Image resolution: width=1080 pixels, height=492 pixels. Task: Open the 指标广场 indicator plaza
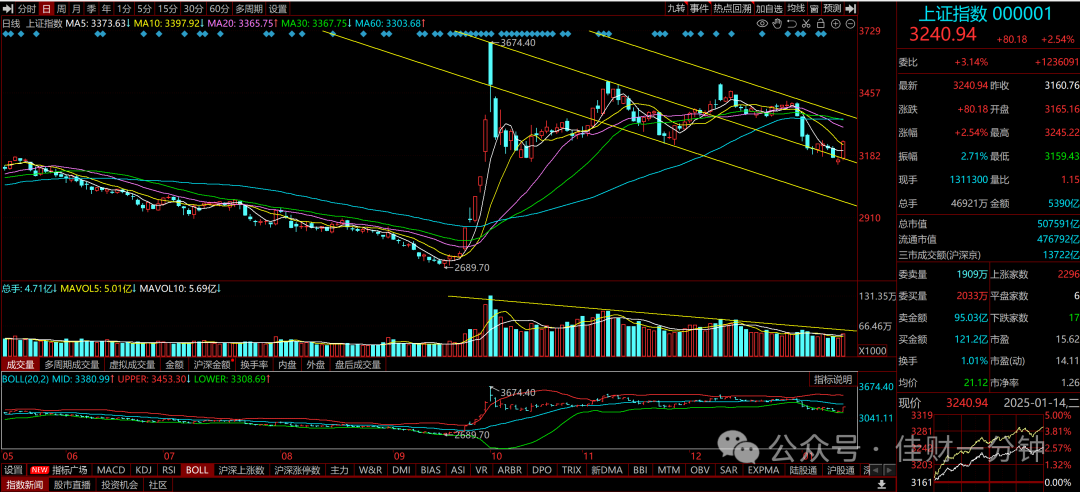(70, 470)
